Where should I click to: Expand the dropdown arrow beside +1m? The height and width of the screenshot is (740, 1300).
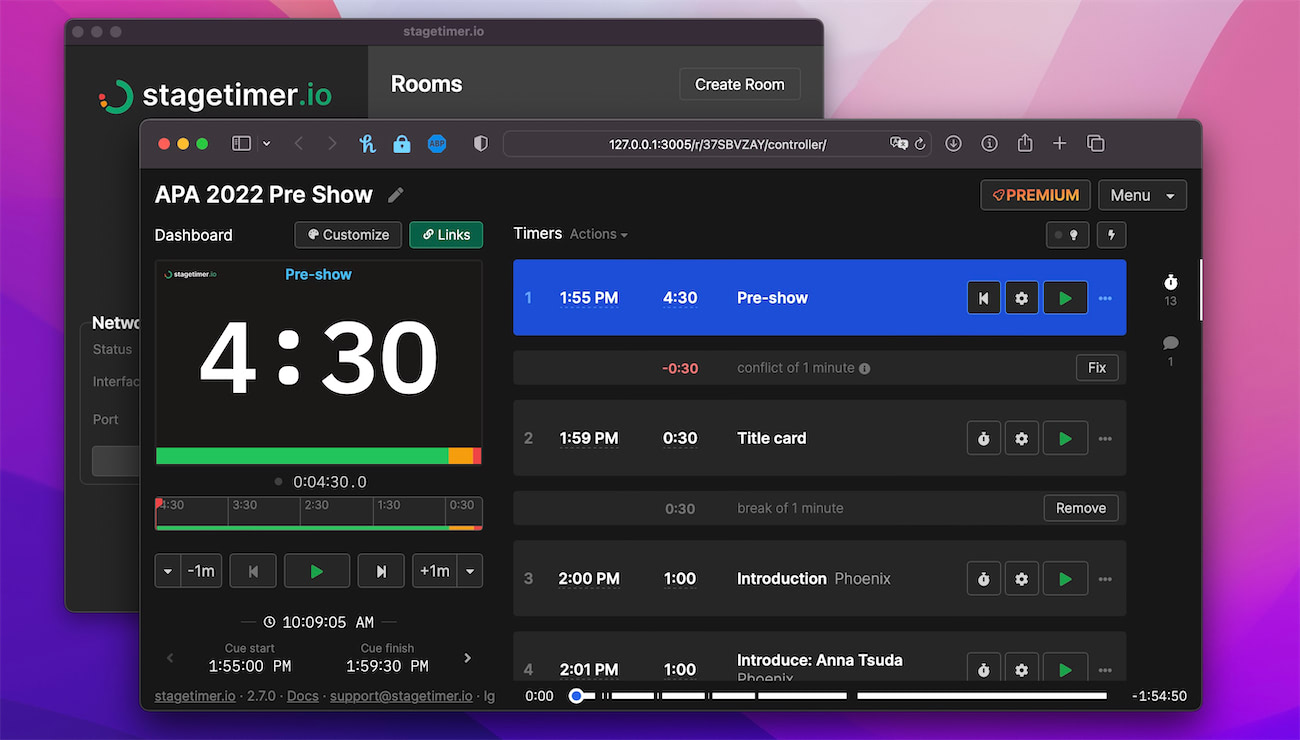[470, 571]
